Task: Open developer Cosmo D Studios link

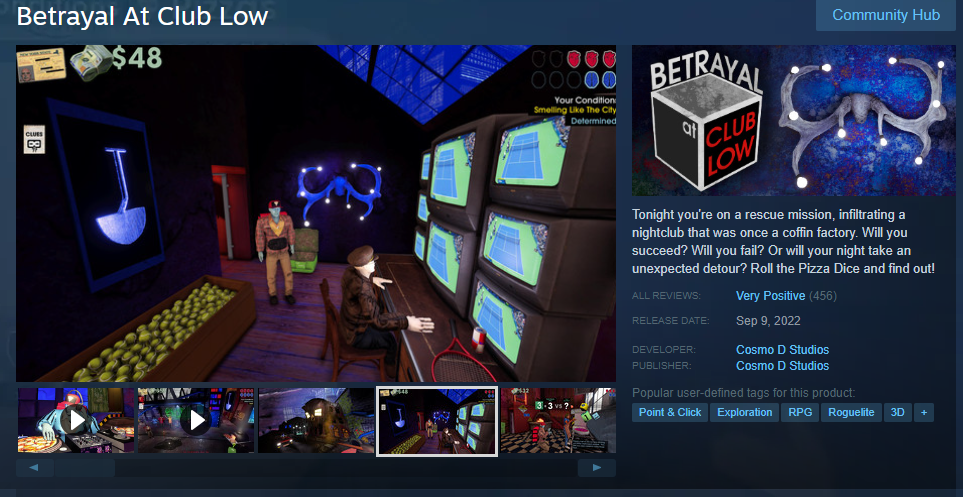Action: tap(782, 350)
